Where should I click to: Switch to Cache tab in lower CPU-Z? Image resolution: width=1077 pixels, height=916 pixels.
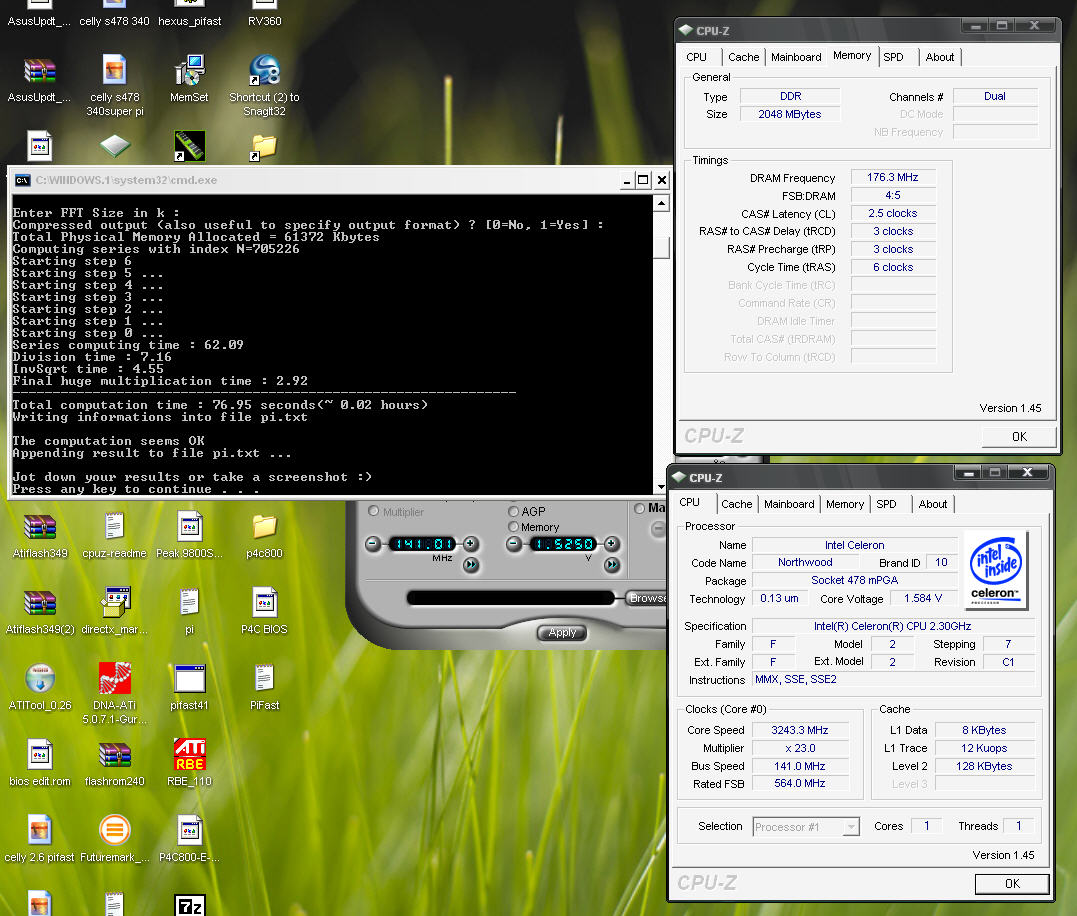pyautogui.click(x=736, y=504)
